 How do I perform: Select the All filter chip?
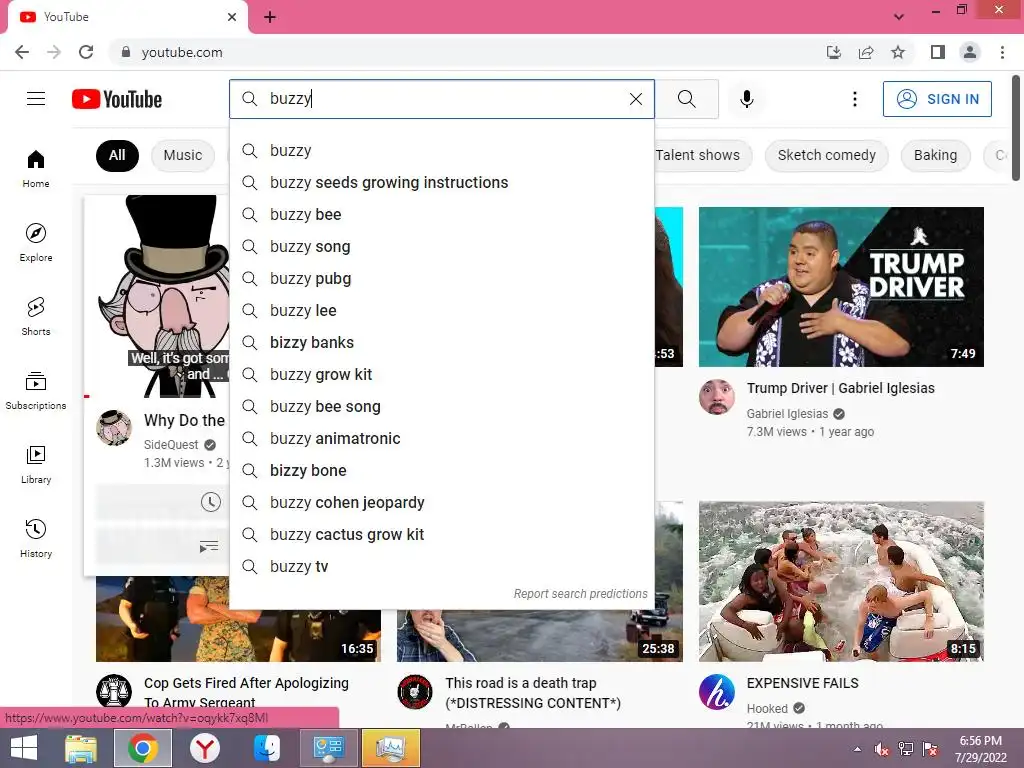(x=117, y=155)
